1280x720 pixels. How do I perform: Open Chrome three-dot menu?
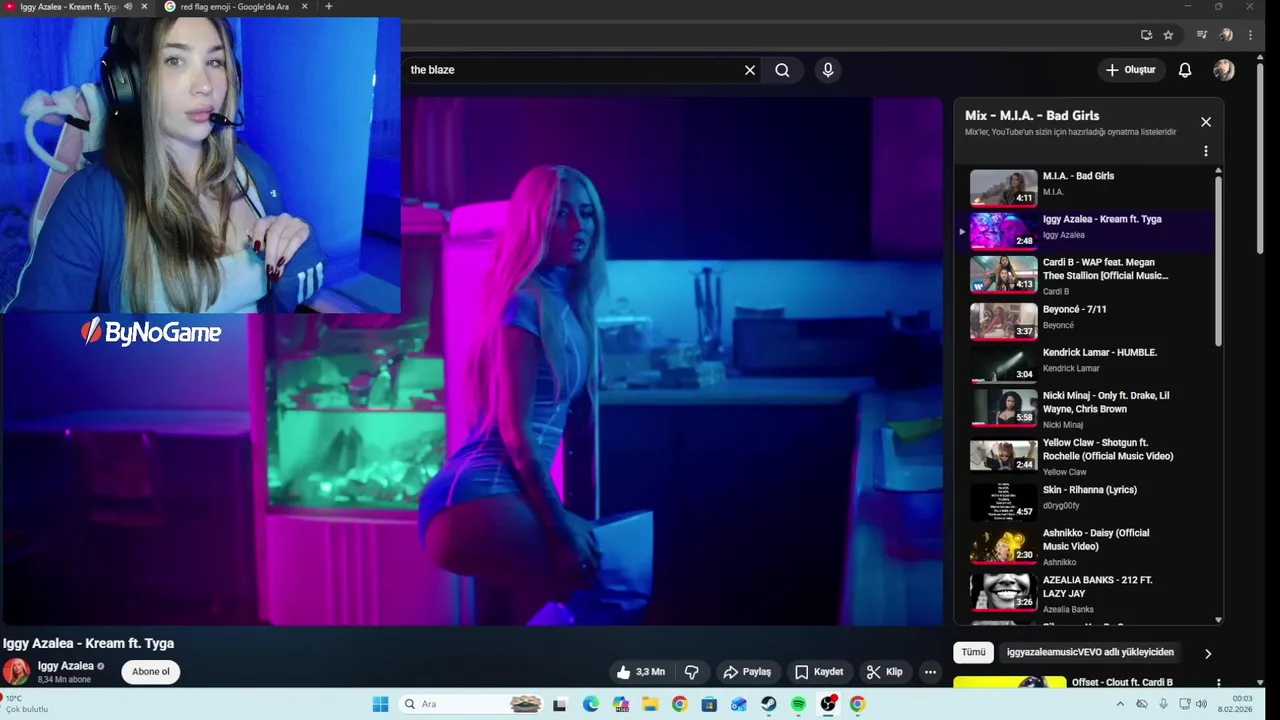tap(1250, 35)
